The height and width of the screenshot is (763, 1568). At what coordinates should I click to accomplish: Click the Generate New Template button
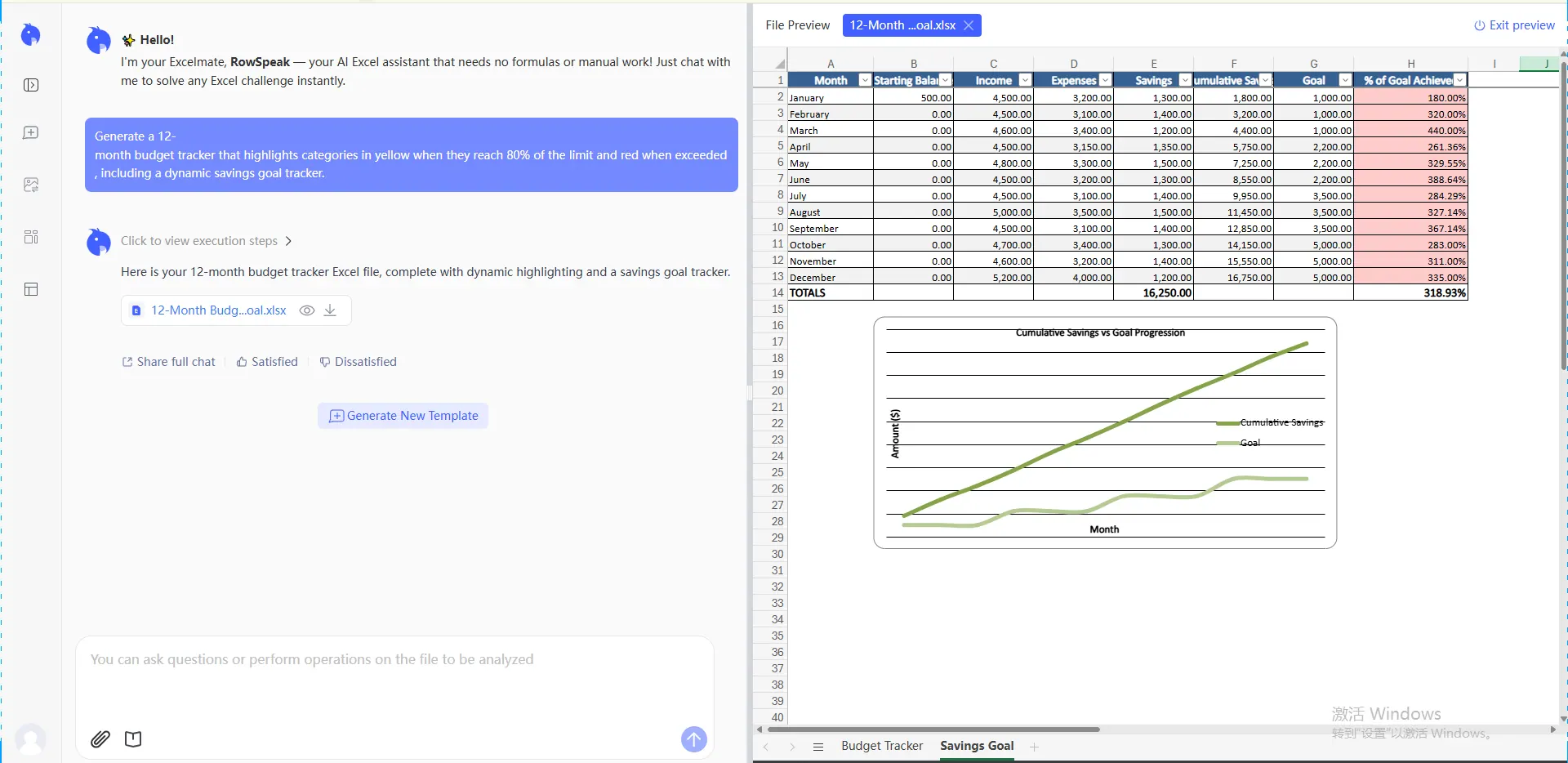pos(402,416)
